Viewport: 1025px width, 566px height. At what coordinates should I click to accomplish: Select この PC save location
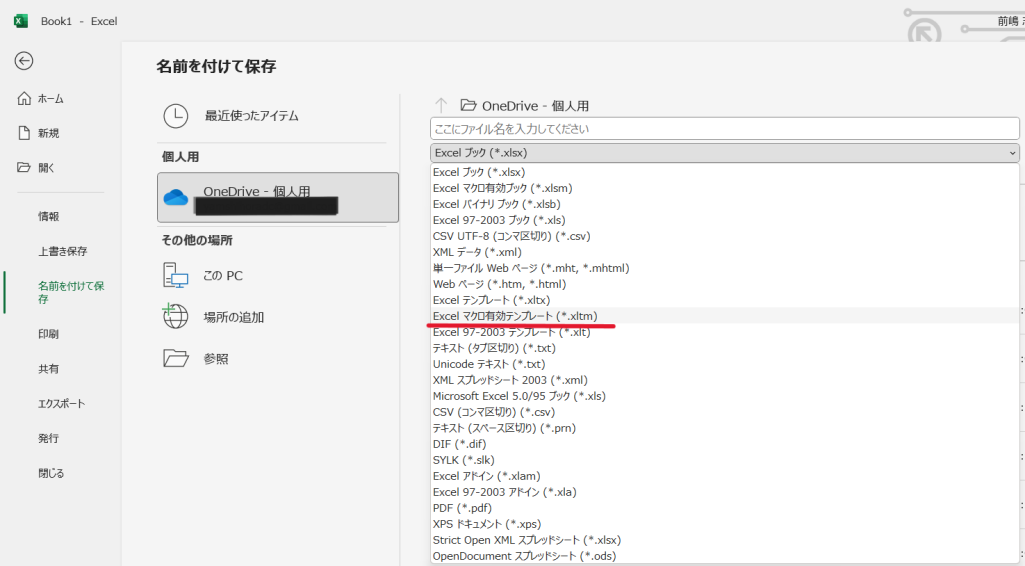tap(203, 276)
